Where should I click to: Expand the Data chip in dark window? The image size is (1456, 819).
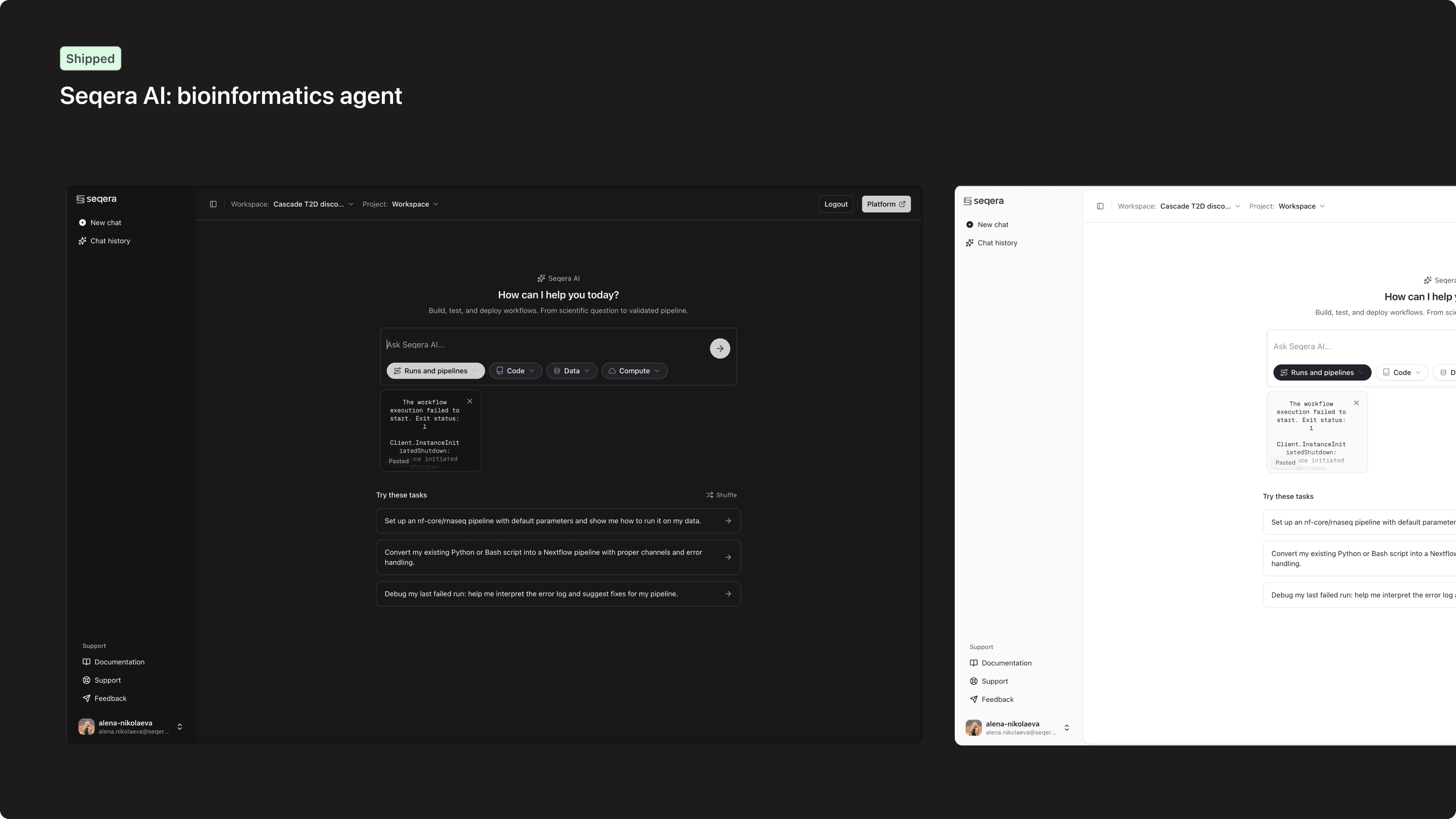click(x=571, y=371)
